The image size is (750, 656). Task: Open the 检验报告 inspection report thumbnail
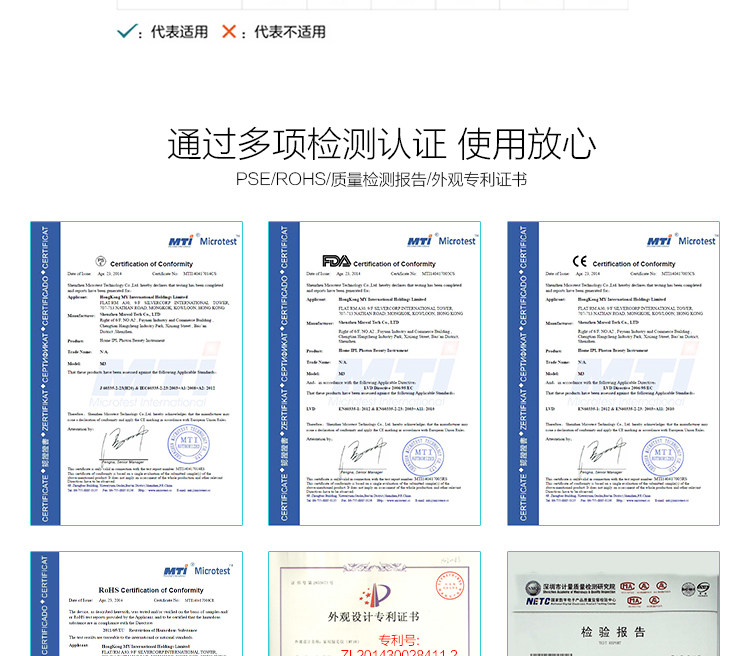[613, 603]
